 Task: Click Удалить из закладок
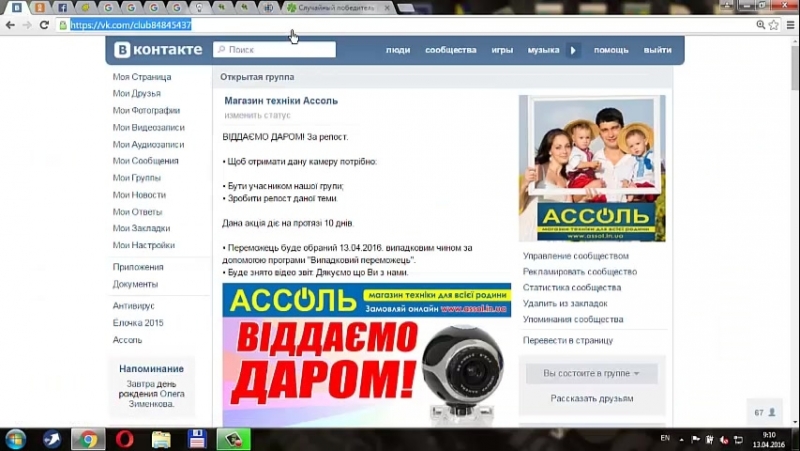click(565, 303)
